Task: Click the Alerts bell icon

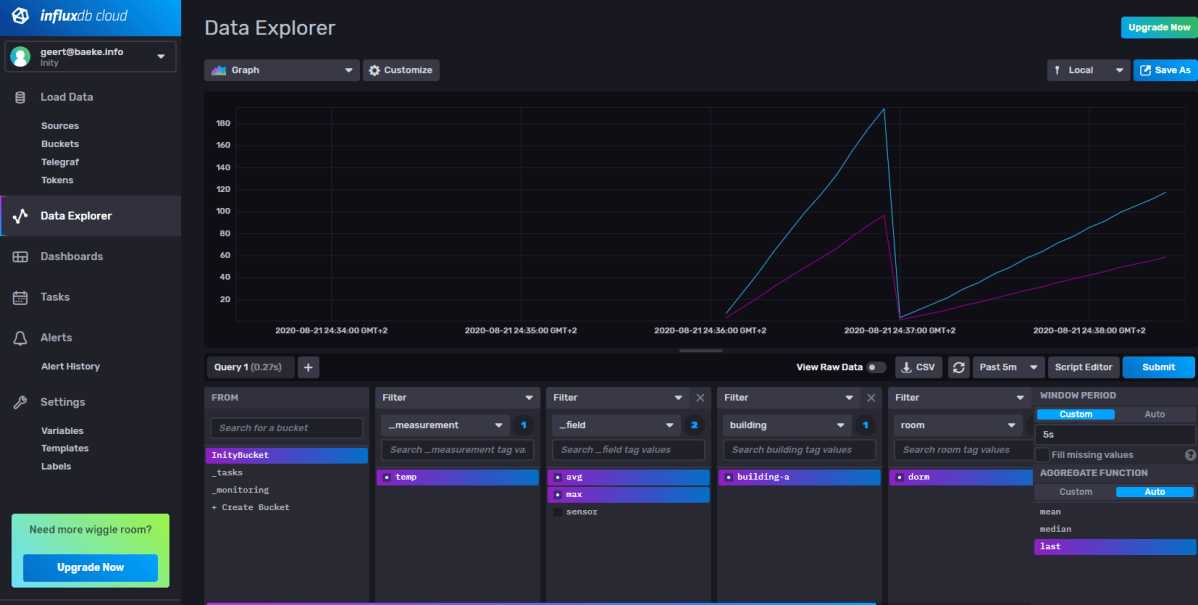Action: [x=18, y=337]
